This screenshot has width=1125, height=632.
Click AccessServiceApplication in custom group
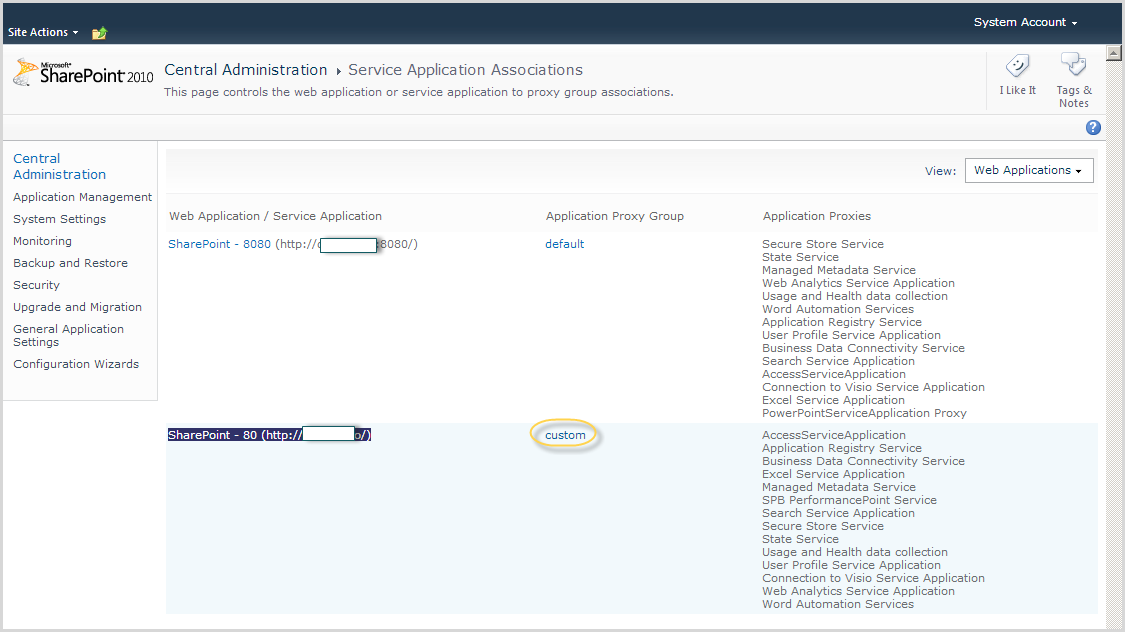pyautogui.click(x=834, y=435)
